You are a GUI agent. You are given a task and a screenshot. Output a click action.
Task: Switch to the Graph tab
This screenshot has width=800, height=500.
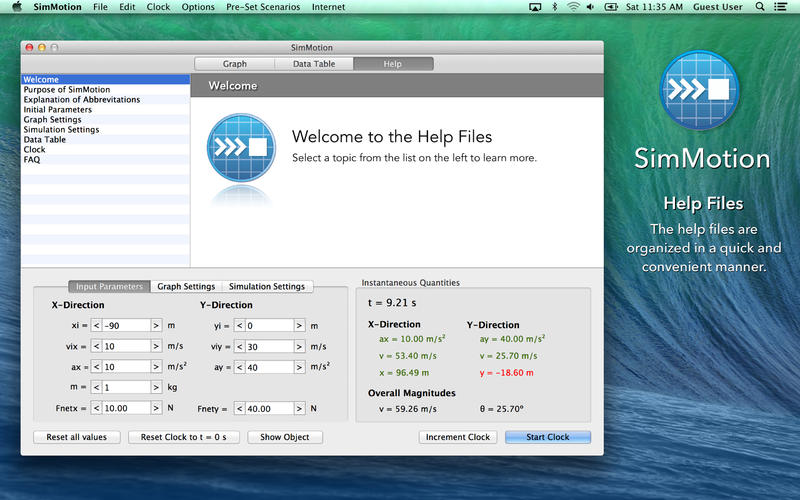point(235,64)
